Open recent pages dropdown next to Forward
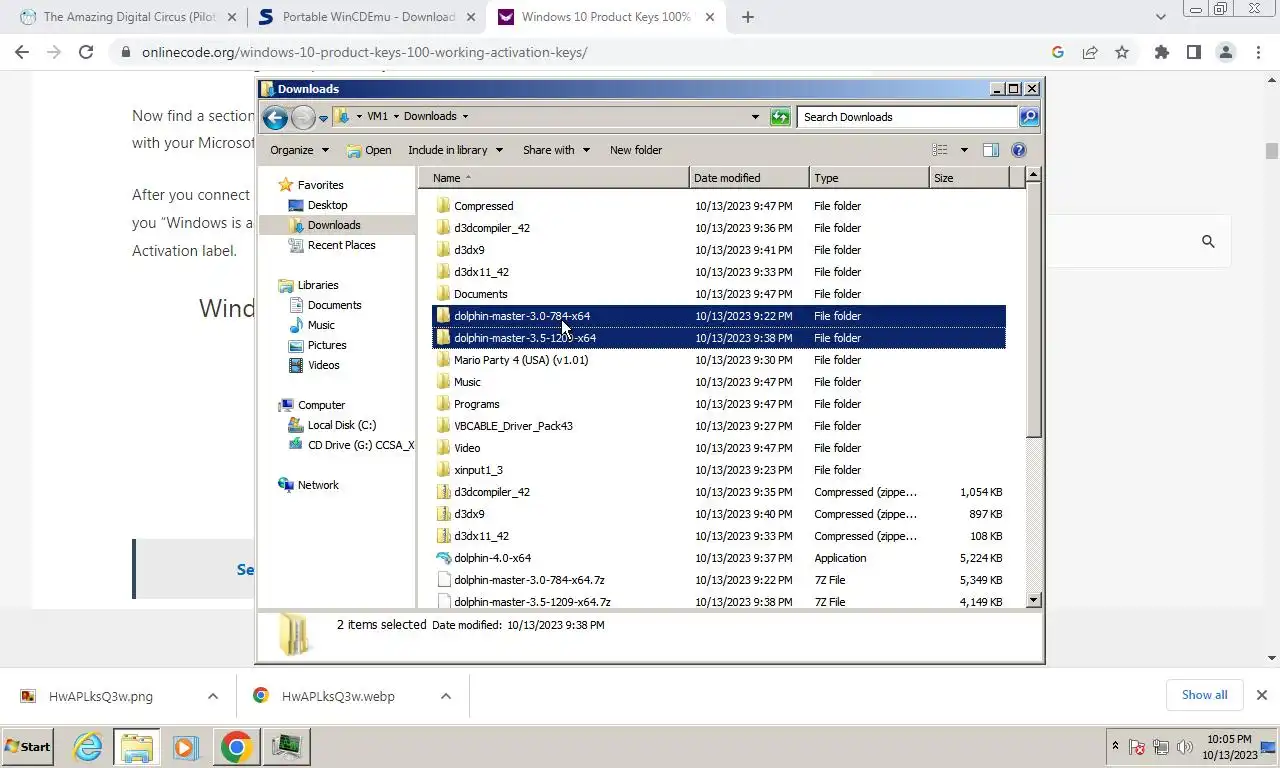 click(323, 118)
